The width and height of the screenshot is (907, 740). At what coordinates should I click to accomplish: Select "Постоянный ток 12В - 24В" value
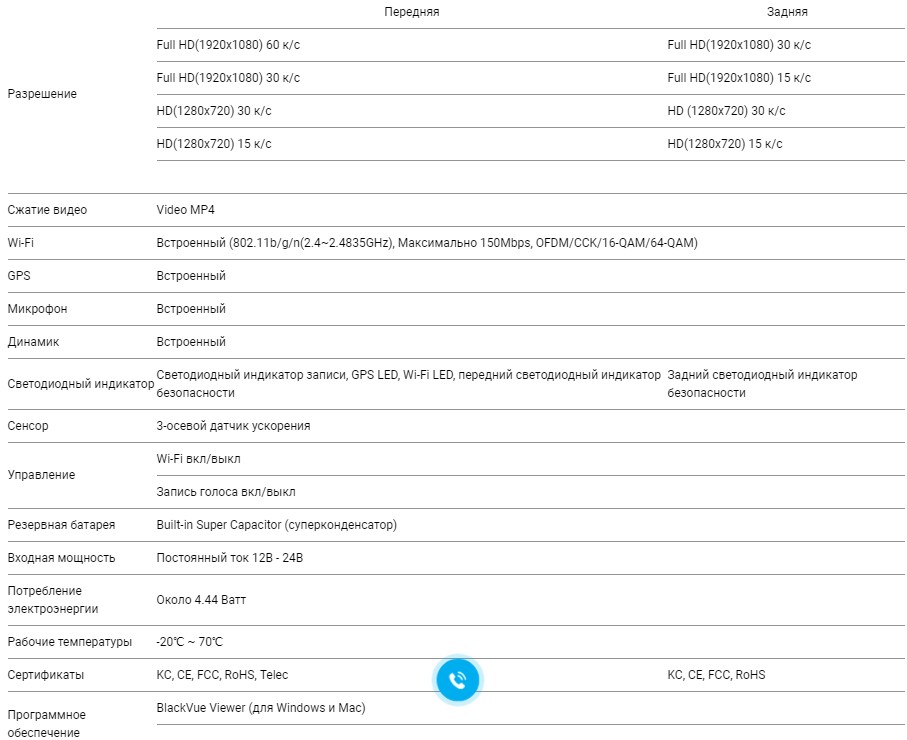click(x=229, y=558)
